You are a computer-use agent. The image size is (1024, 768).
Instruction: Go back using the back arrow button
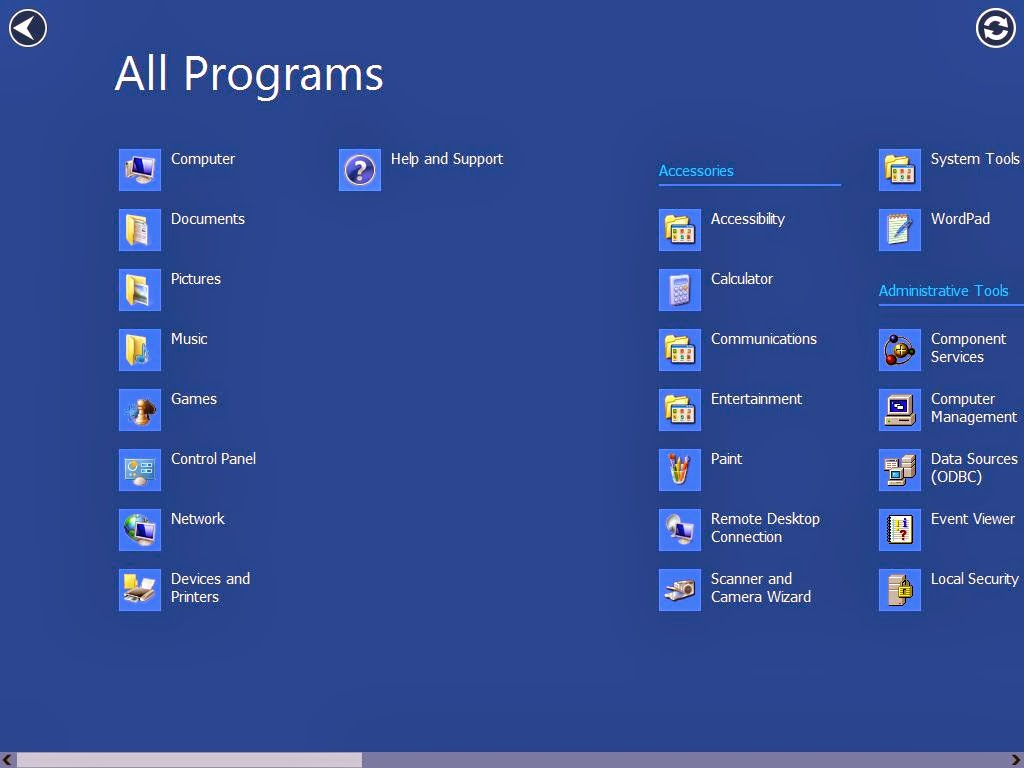pyautogui.click(x=27, y=27)
